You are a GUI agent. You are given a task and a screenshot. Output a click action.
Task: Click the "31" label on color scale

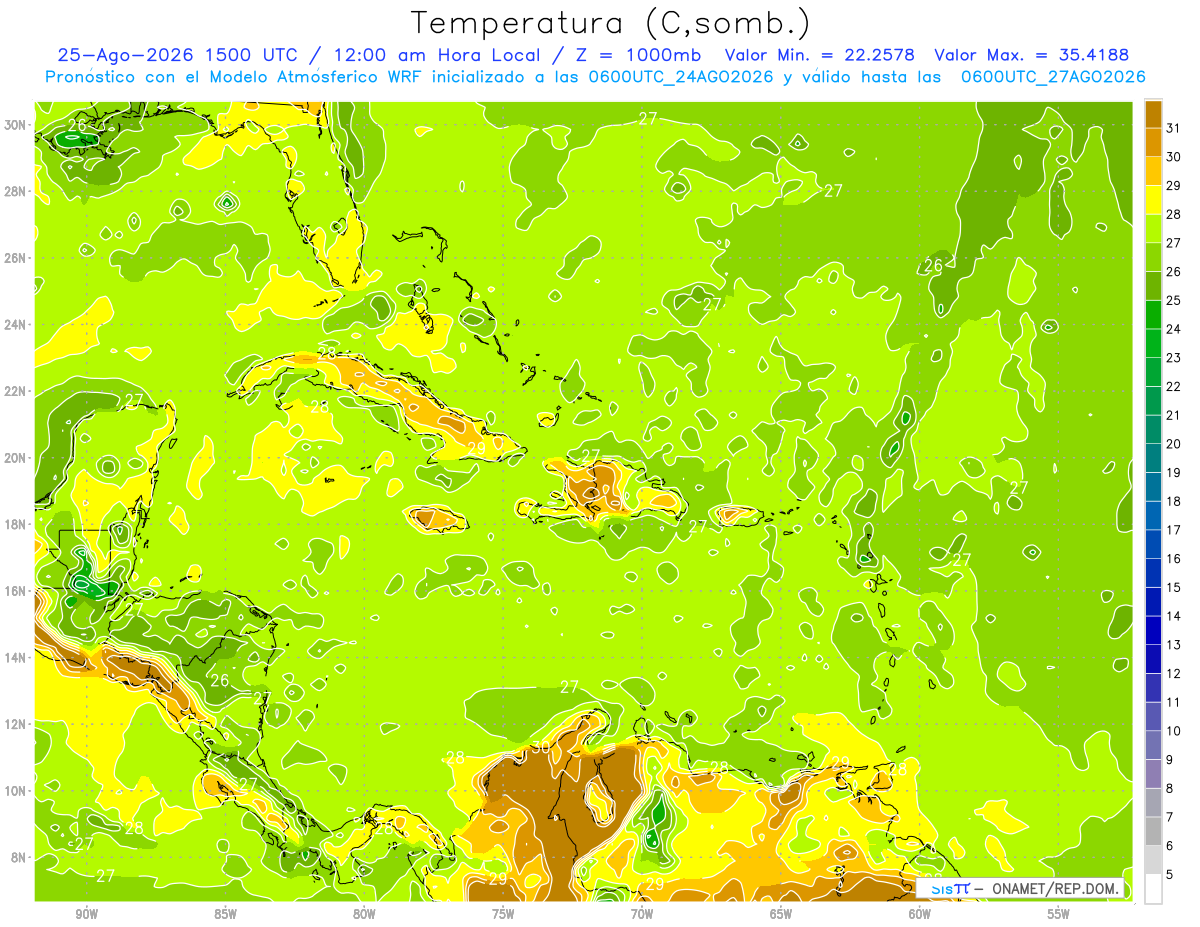[x=1174, y=127]
